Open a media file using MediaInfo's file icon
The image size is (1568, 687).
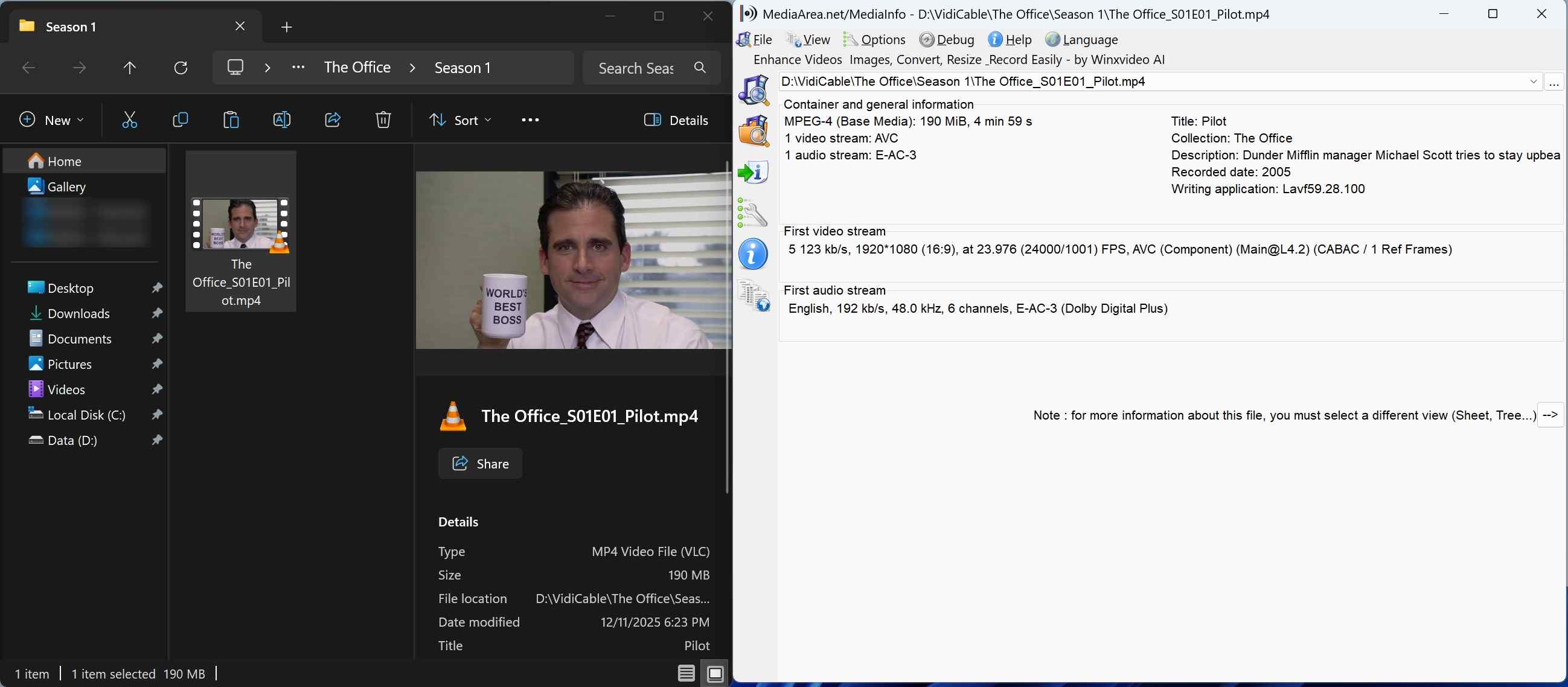point(754,90)
